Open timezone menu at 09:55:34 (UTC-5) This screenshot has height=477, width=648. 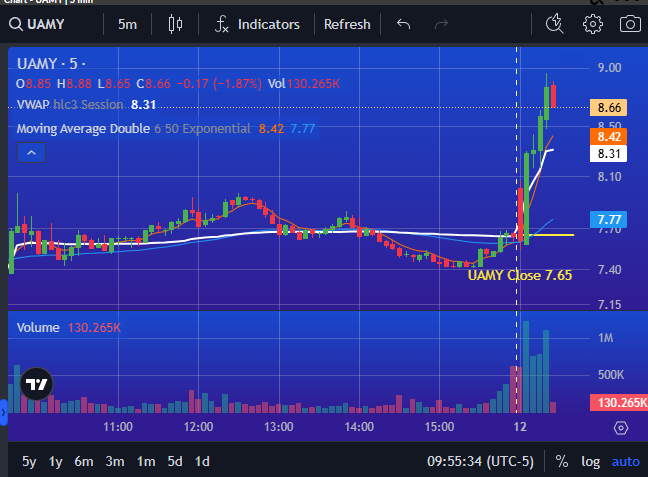click(x=480, y=461)
